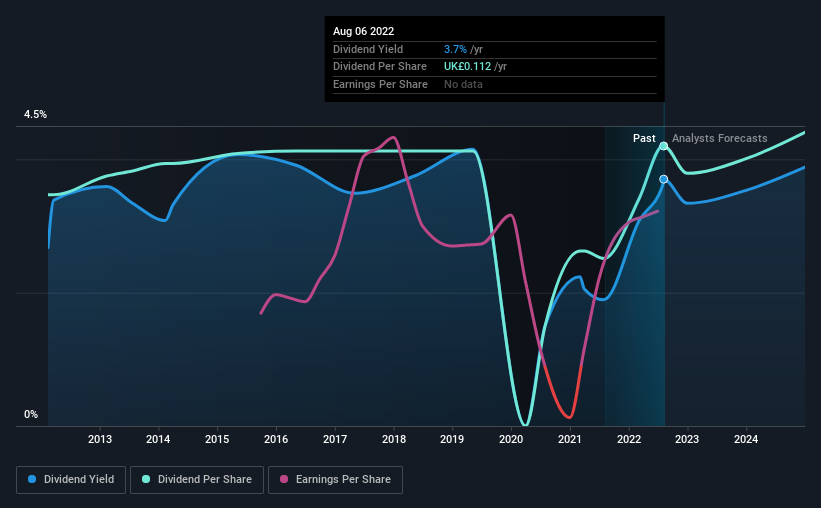Click the 2021 x-axis year label

point(570,439)
